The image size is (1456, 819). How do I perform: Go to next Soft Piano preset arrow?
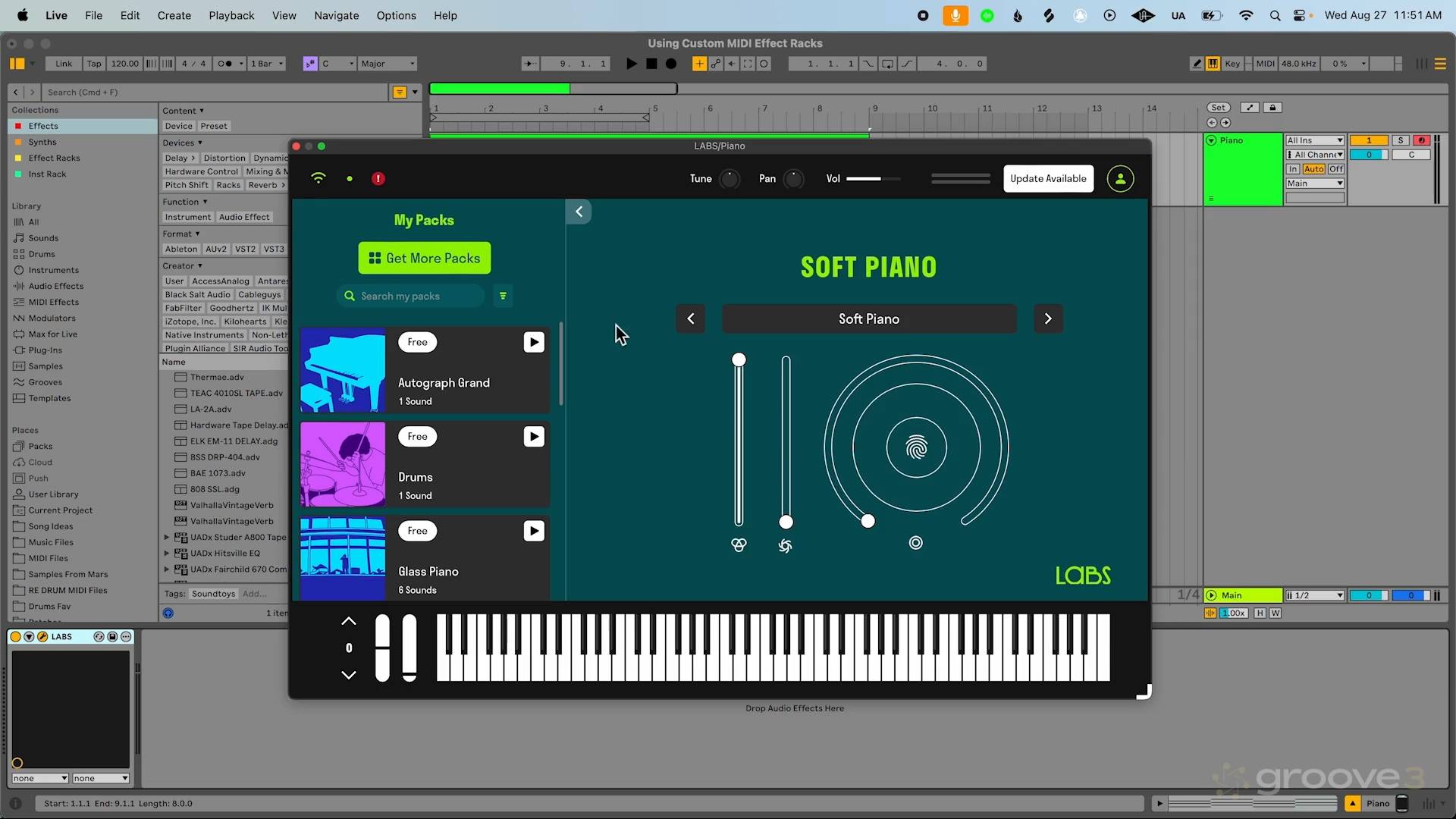click(1048, 318)
